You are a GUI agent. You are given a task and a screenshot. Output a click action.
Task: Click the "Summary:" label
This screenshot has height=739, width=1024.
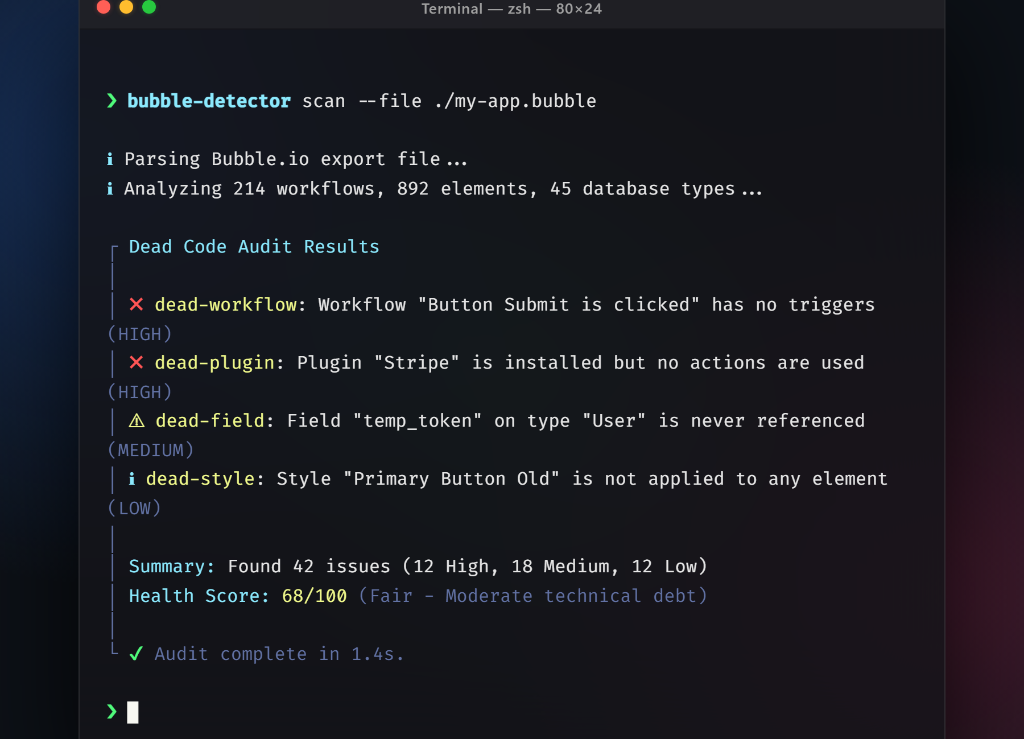[x=171, y=567]
